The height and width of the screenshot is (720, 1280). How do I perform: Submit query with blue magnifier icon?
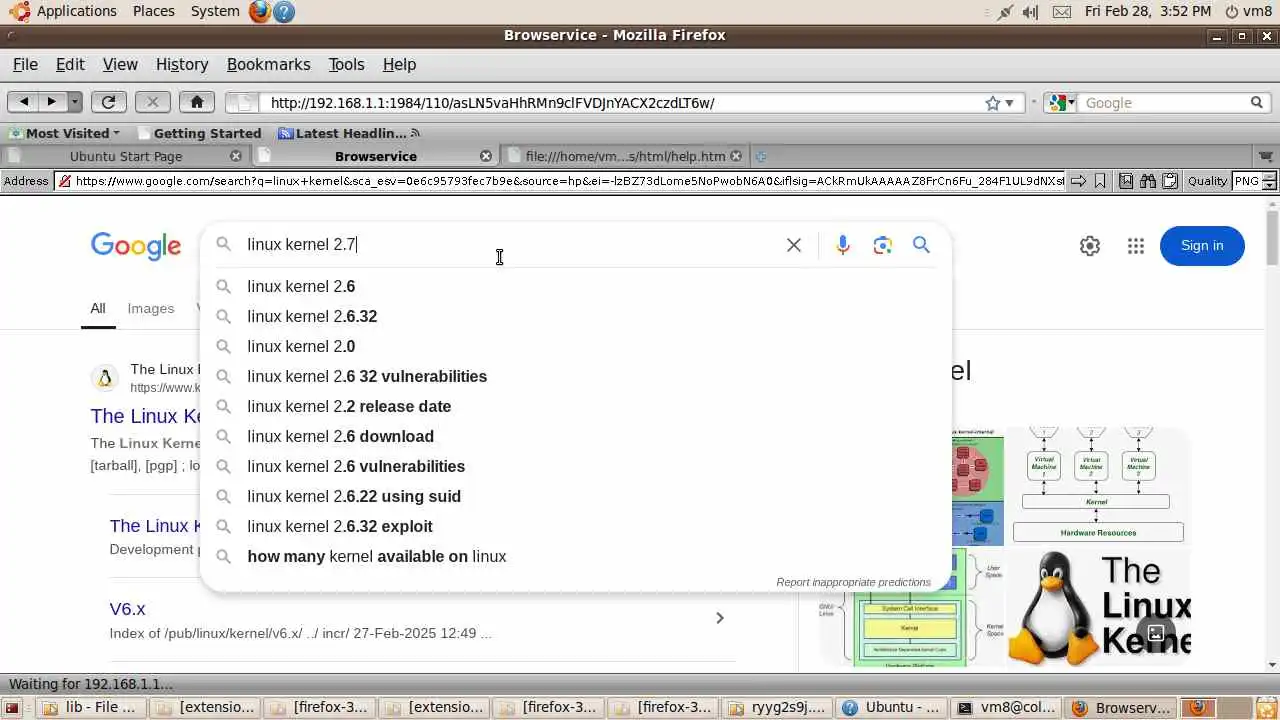click(x=921, y=245)
